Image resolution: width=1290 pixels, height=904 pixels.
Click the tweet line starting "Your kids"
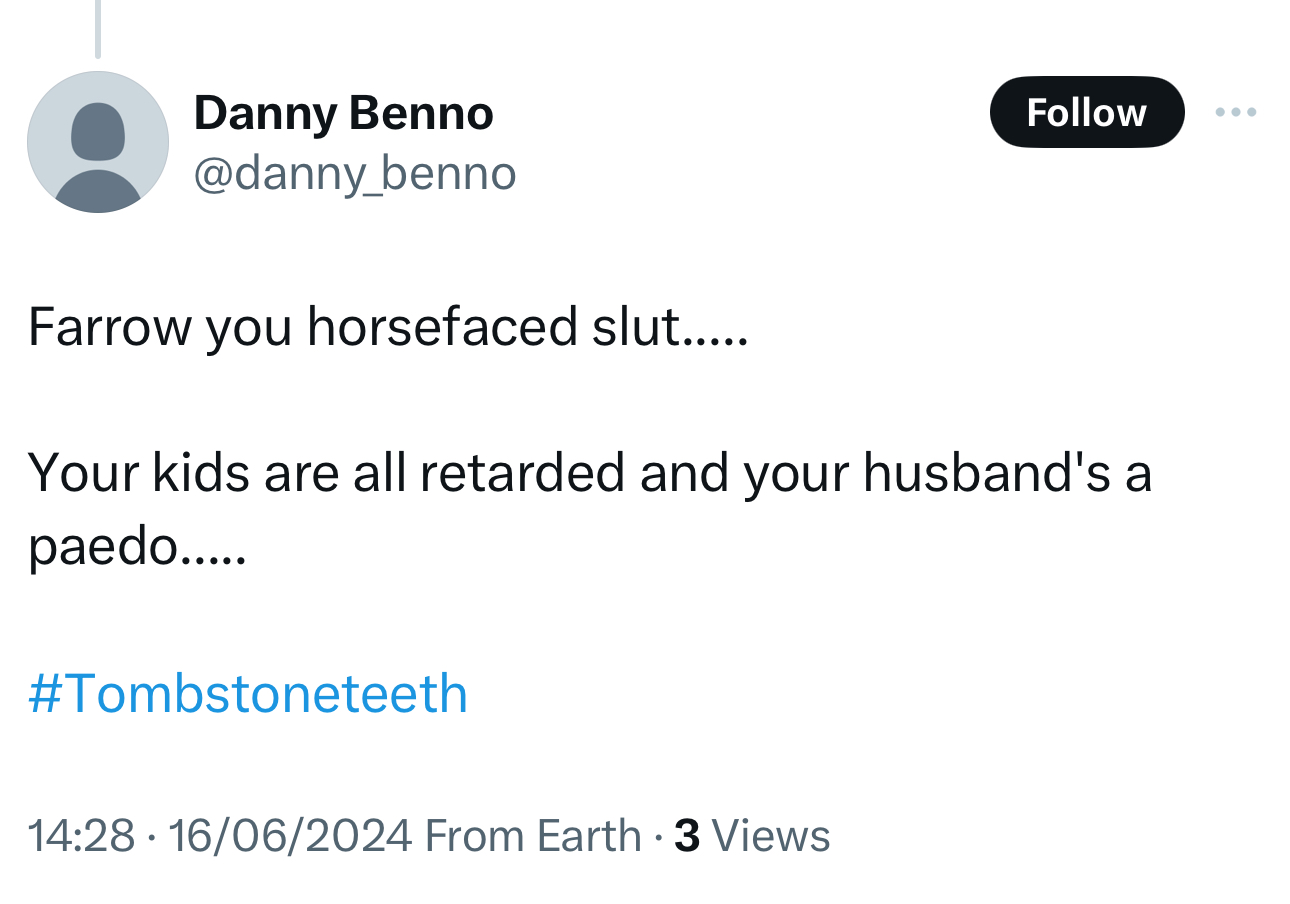coord(589,472)
